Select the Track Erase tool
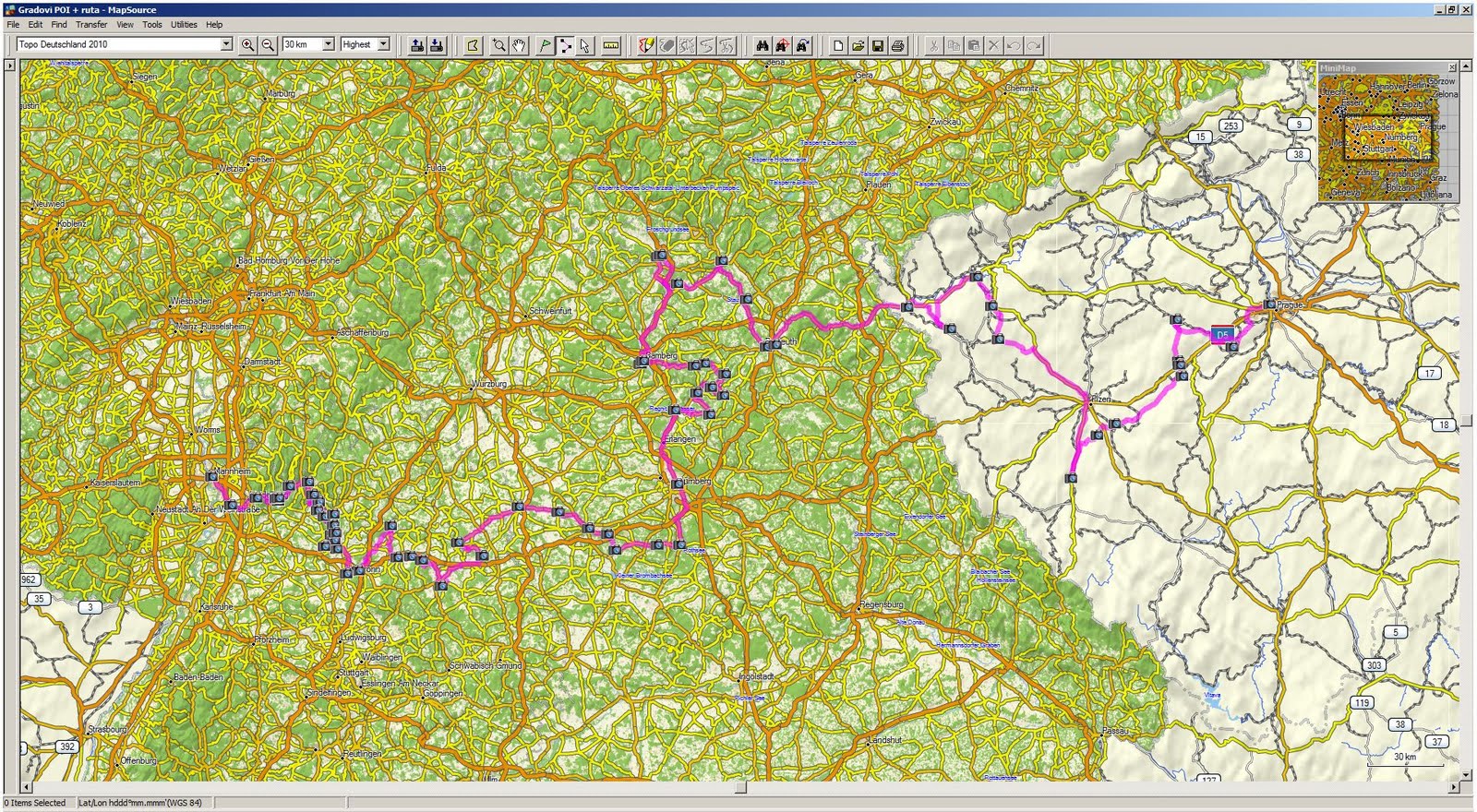This screenshot has width=1477, height=812. tap(666, 44)
